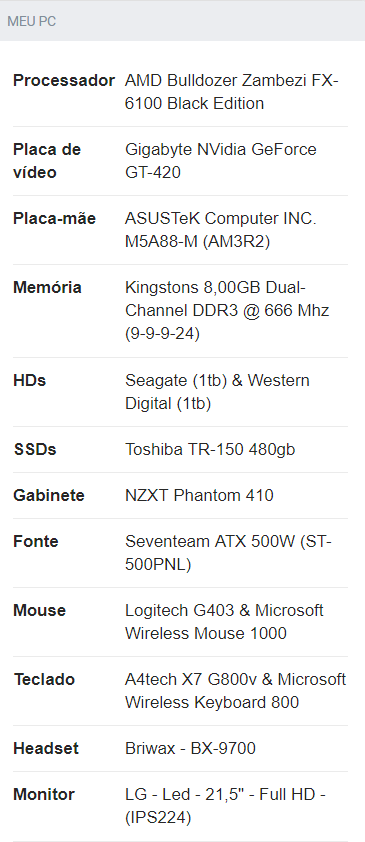
Task: Click A4tech X7 G800v keyboard value
Action: tap(236, 691)
